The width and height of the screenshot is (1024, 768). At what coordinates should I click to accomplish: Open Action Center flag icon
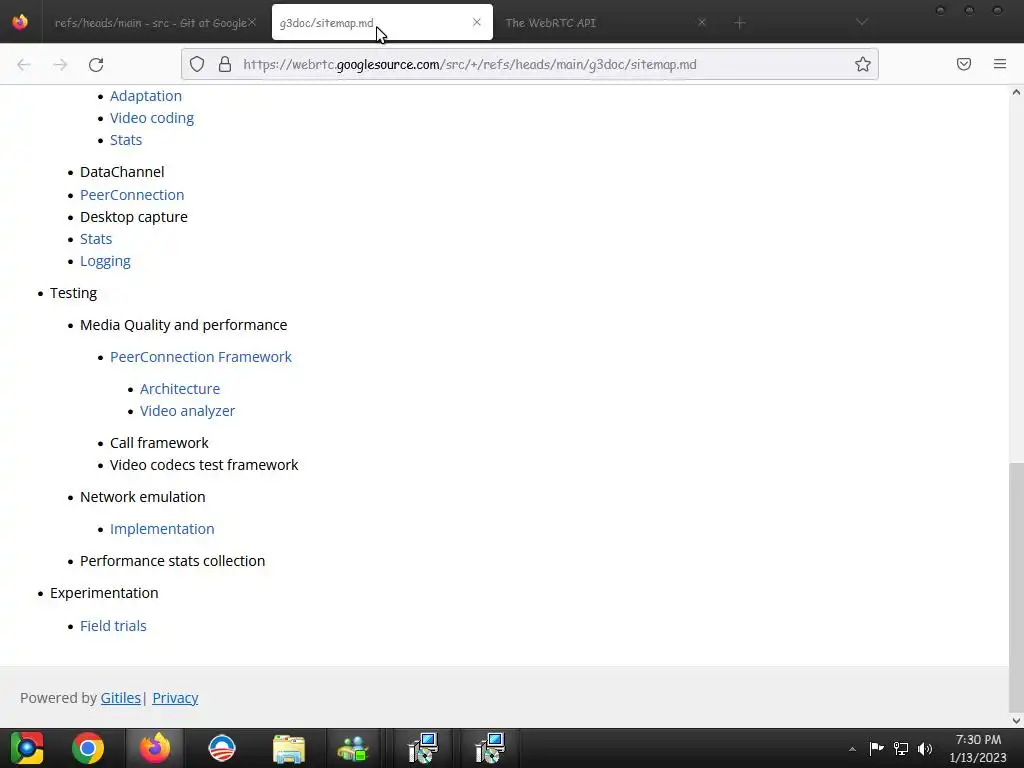pyautogui.click(x=876, y=748)
